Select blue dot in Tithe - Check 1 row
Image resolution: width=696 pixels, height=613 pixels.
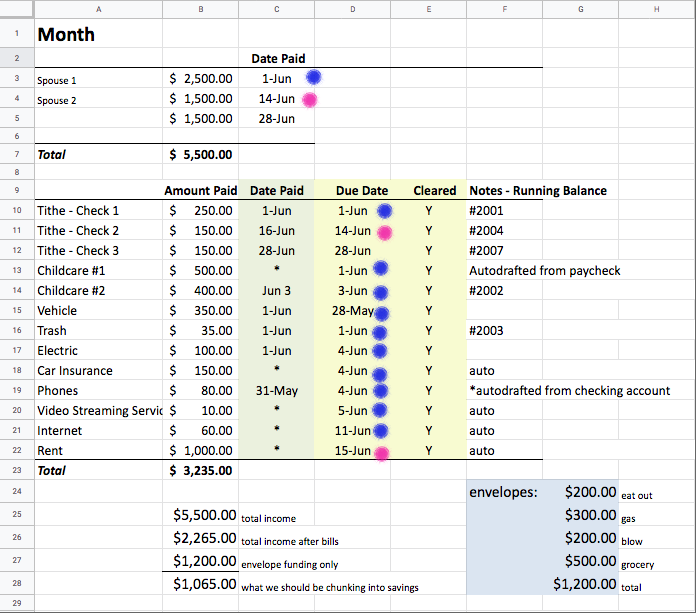pyautogui.click(x=383, y=211)
